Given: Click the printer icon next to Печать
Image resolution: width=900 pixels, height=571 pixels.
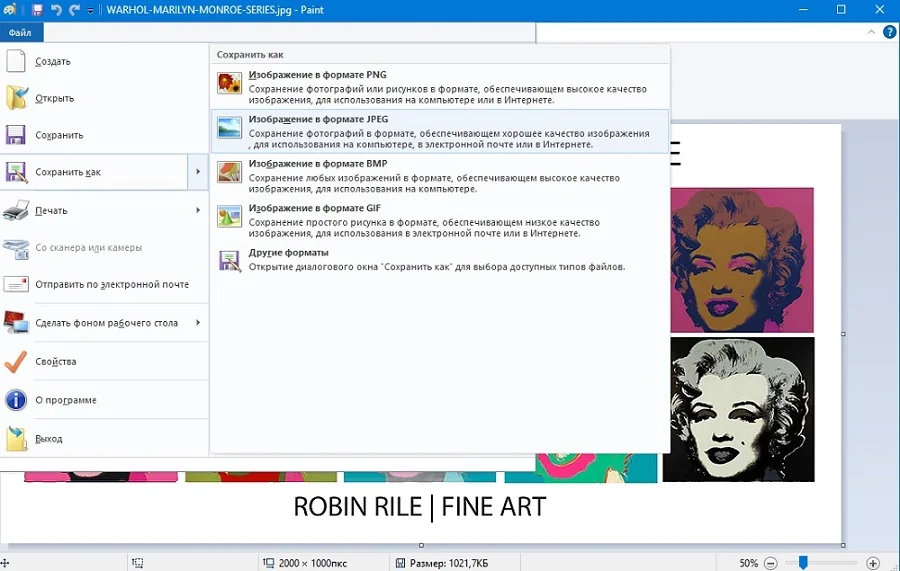Looking at the screenshot, I should coord(16,211).
